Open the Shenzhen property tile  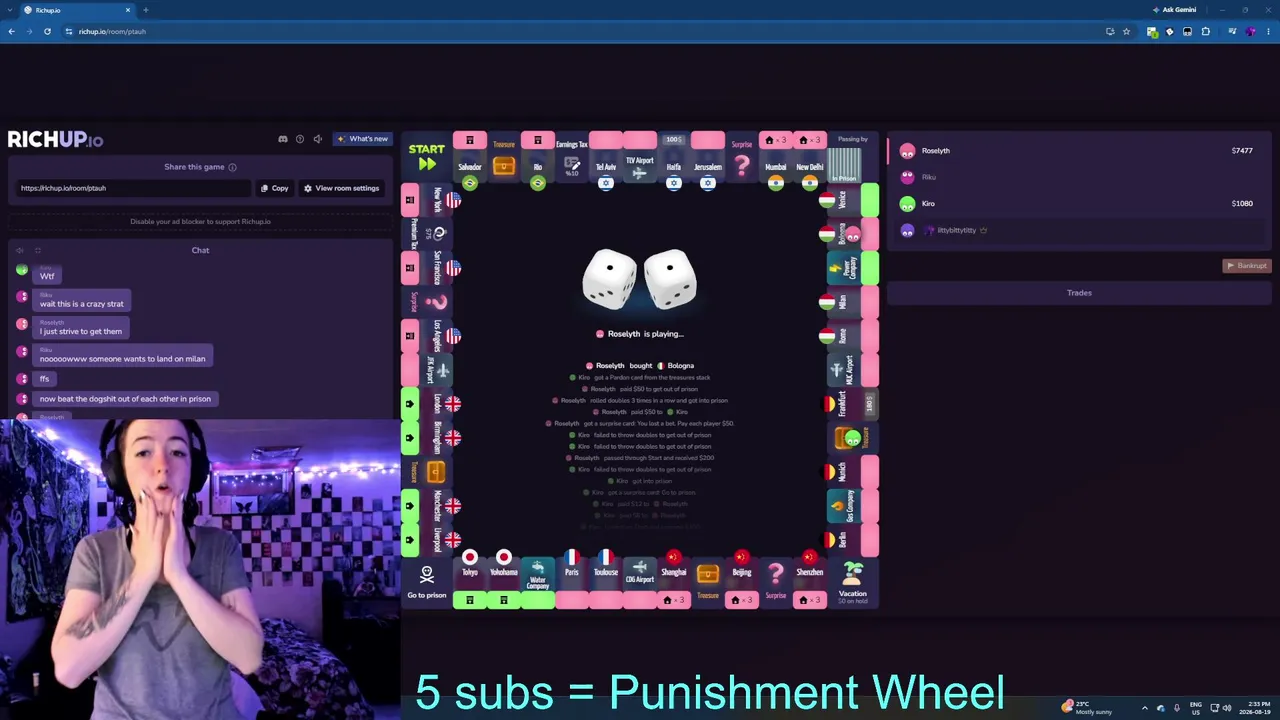click(809, 580)
